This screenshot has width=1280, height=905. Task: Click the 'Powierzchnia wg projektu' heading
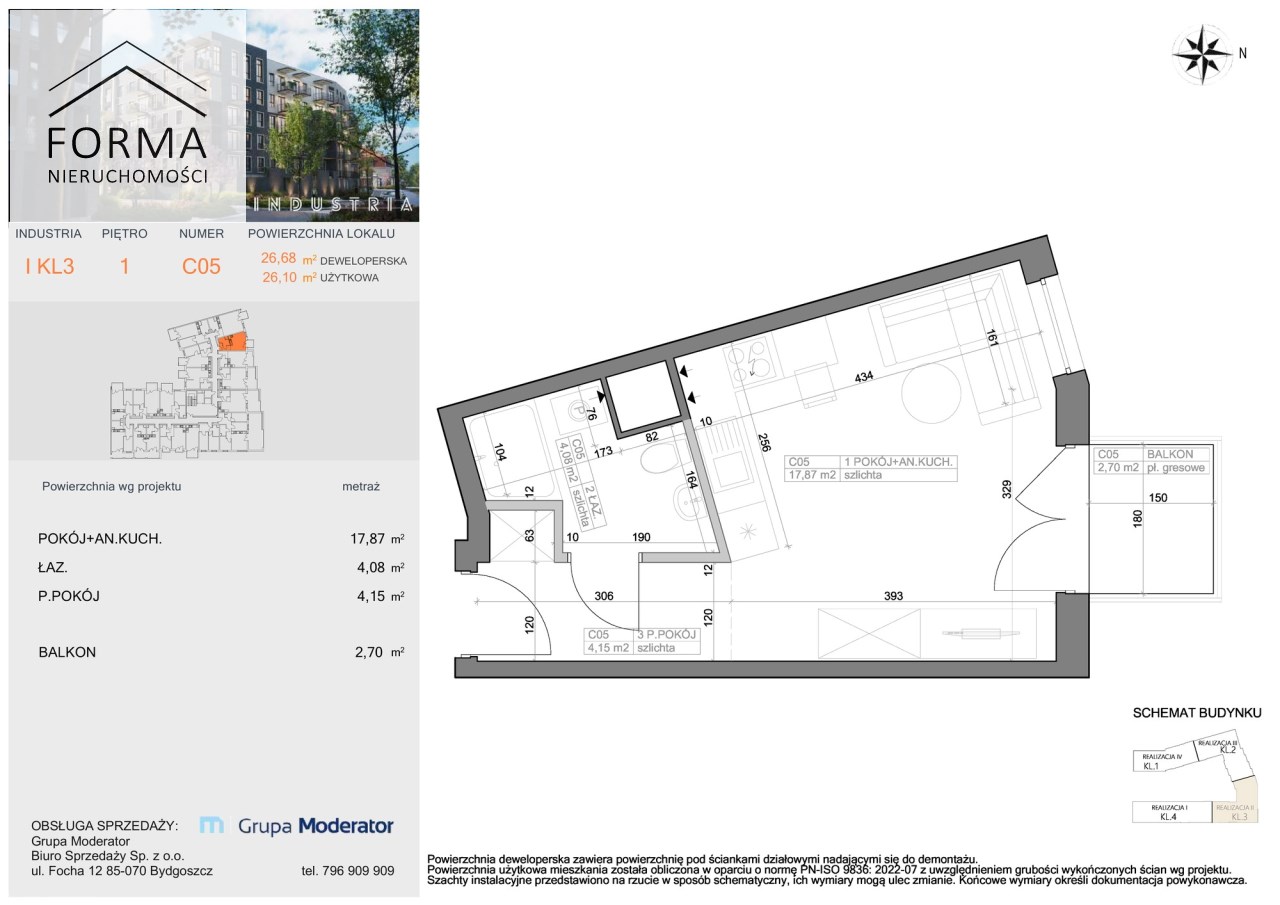[x=111, y=487]
